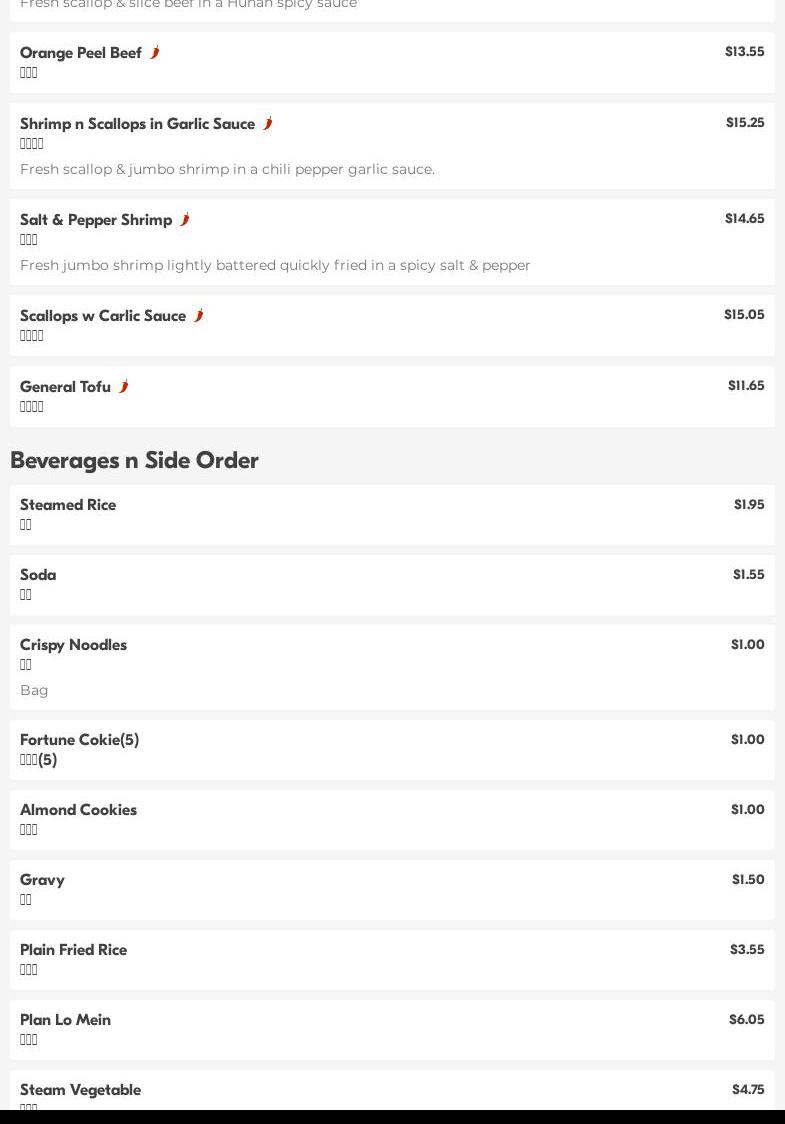785x1124 pixels.
Task: Select Shrimp n Scallops in Garlic Sauce
Action: [x=137, y=124]
